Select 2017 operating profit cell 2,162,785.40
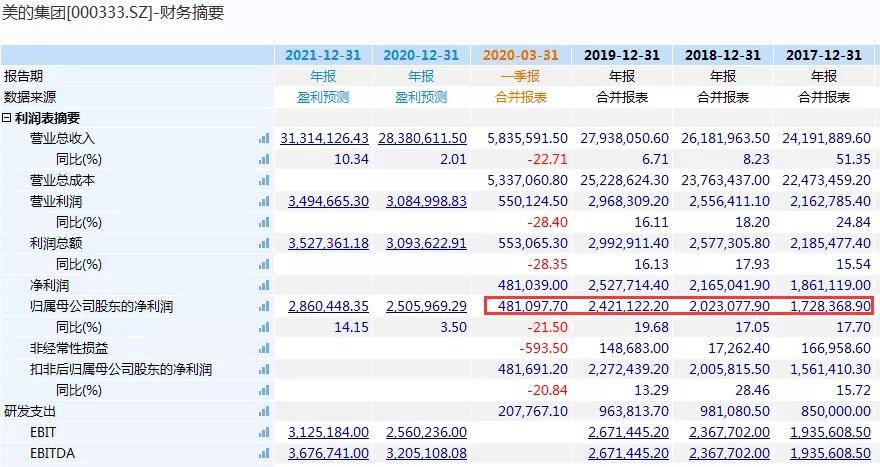Screen dimensions: 880x467 pos(830,201)
